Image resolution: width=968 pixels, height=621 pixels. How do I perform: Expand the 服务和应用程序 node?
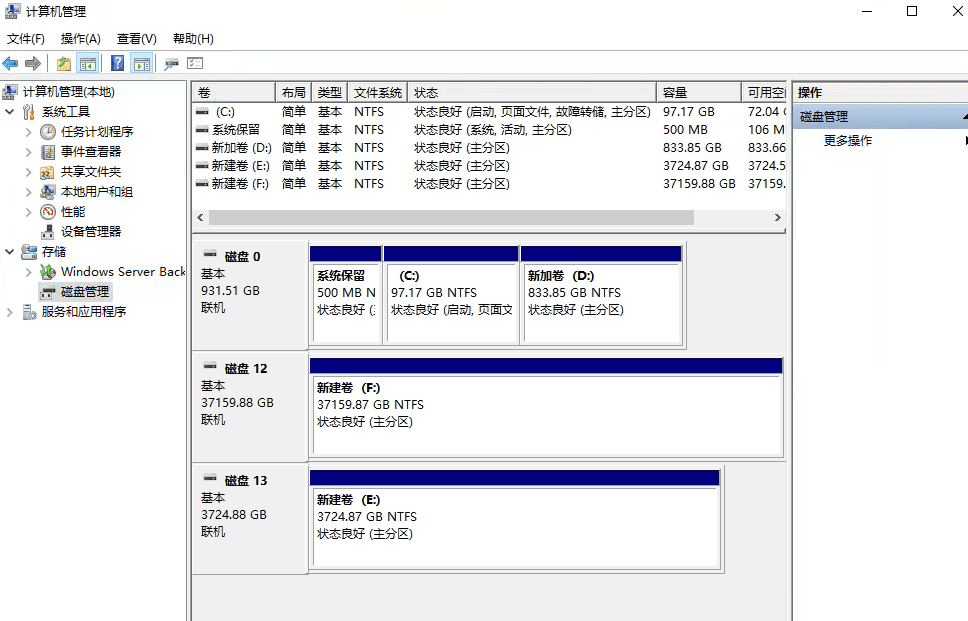pos(10,312)
